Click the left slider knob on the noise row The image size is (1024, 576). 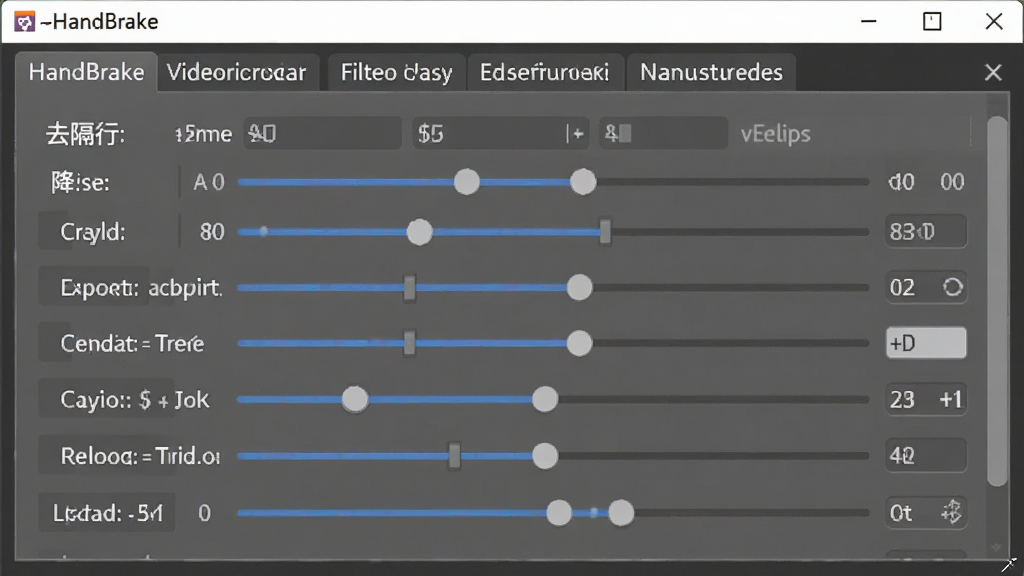pyautogui.click(x=467, y=182)
